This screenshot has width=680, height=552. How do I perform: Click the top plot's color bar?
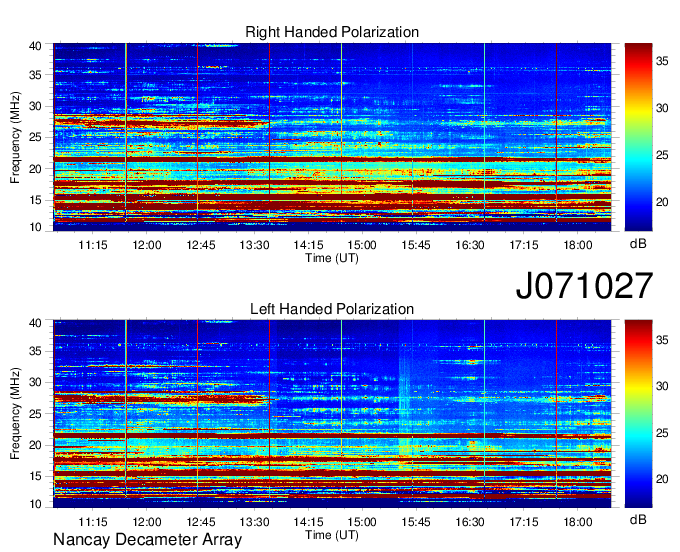click(x=638, y=137)
